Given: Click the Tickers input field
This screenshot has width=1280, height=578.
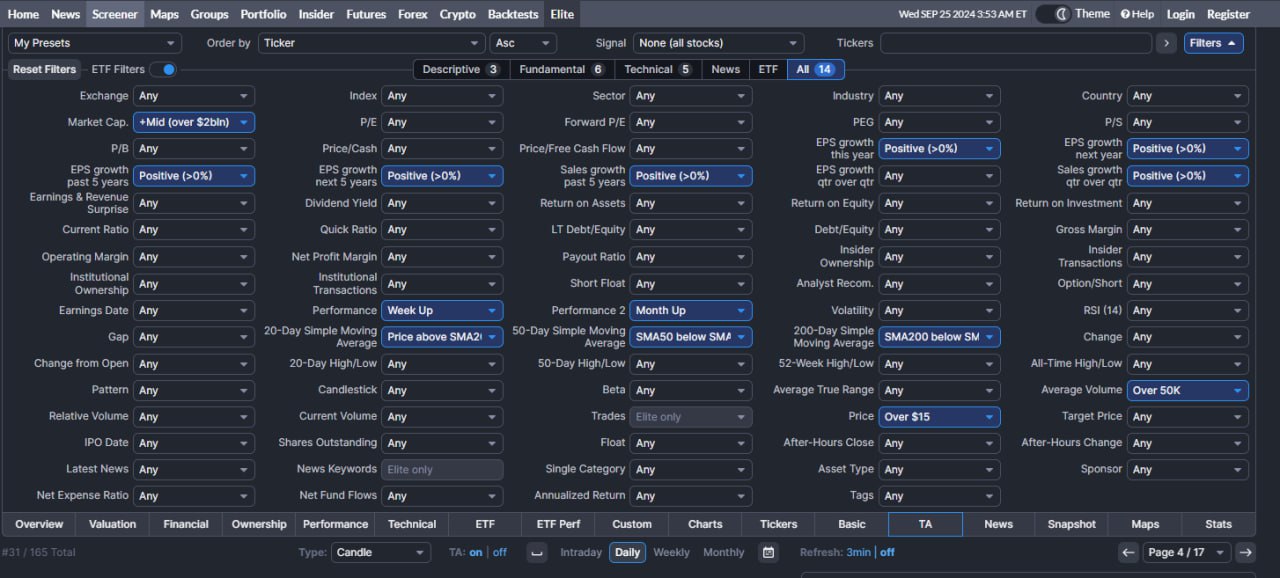Looking at the screenshot, I should click(x=1015, y=43).
